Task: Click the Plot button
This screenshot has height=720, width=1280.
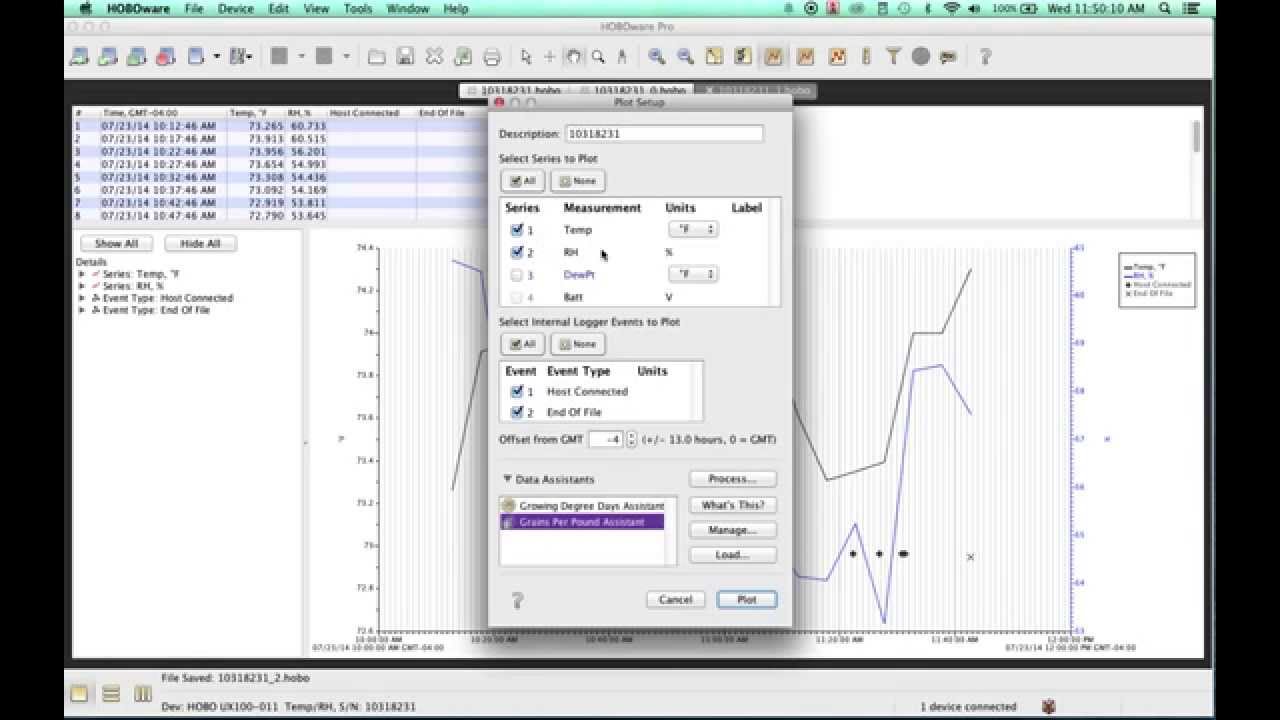Action: click(747, 599)
